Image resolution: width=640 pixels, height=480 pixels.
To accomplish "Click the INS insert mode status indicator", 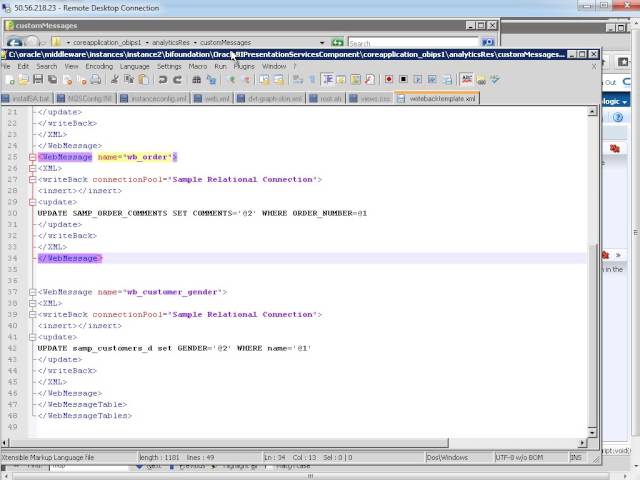I will pyautogui.click(x=576, y=458).
